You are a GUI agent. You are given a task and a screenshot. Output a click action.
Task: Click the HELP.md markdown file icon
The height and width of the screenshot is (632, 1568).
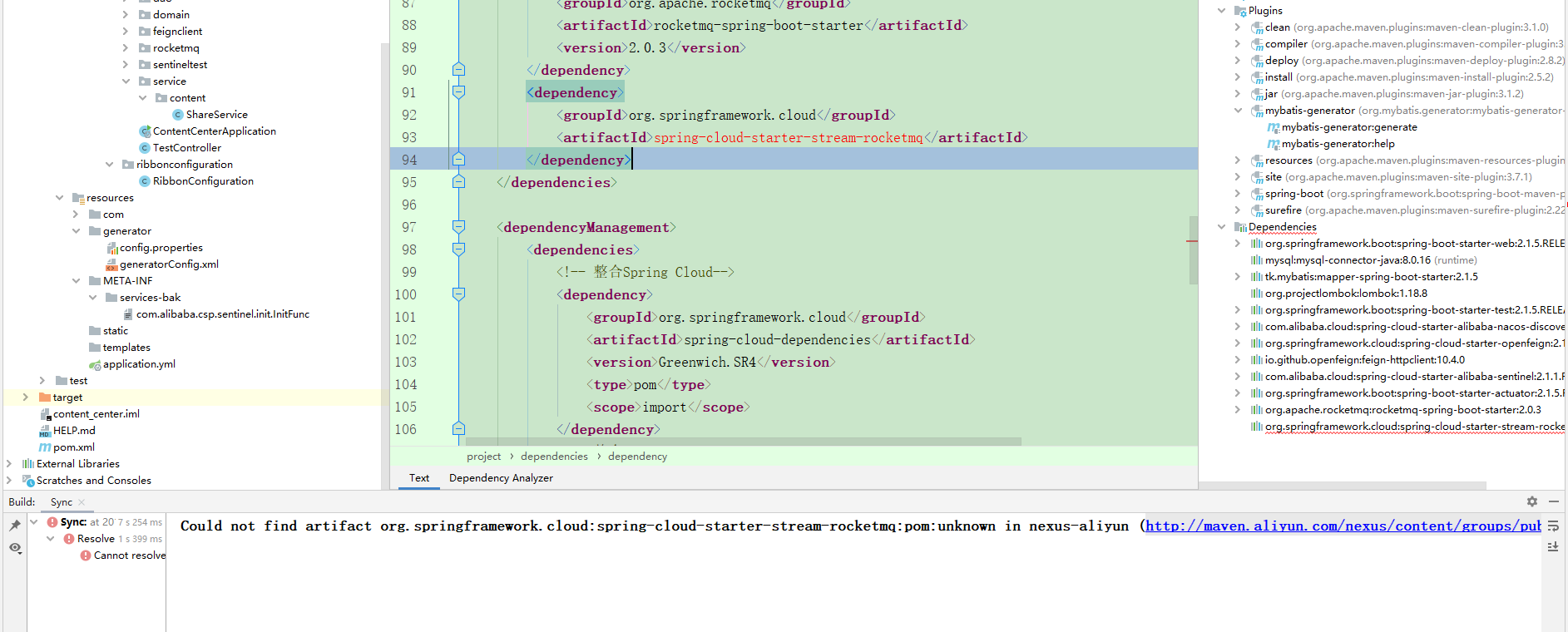tap(45, 431)
